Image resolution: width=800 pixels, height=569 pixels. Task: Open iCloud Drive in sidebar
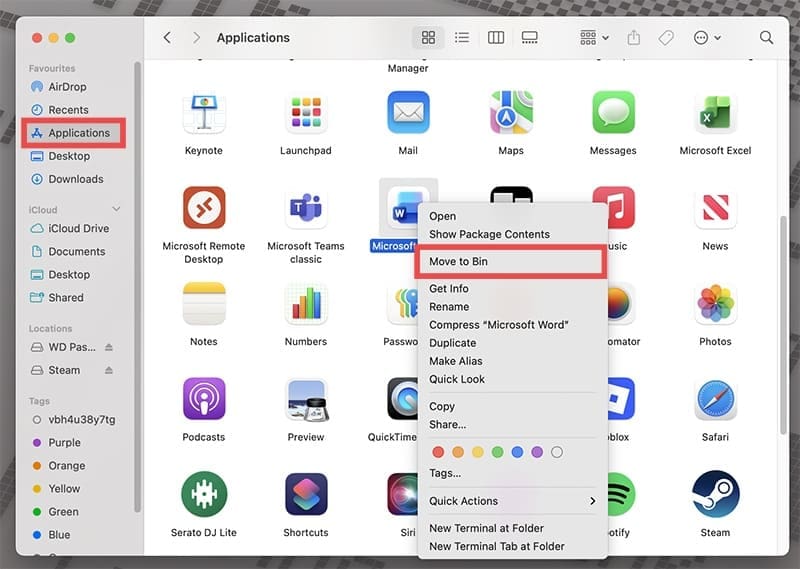77,229
